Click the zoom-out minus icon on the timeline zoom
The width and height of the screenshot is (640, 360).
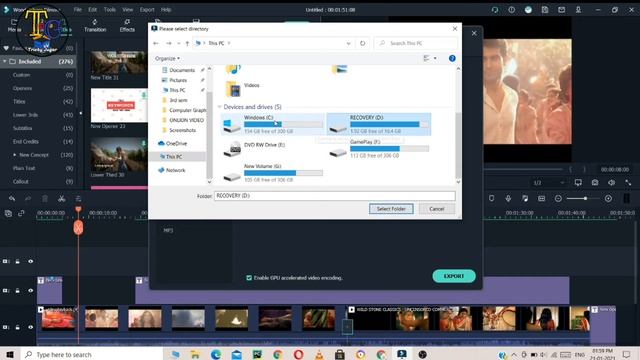tap(558, 198)
